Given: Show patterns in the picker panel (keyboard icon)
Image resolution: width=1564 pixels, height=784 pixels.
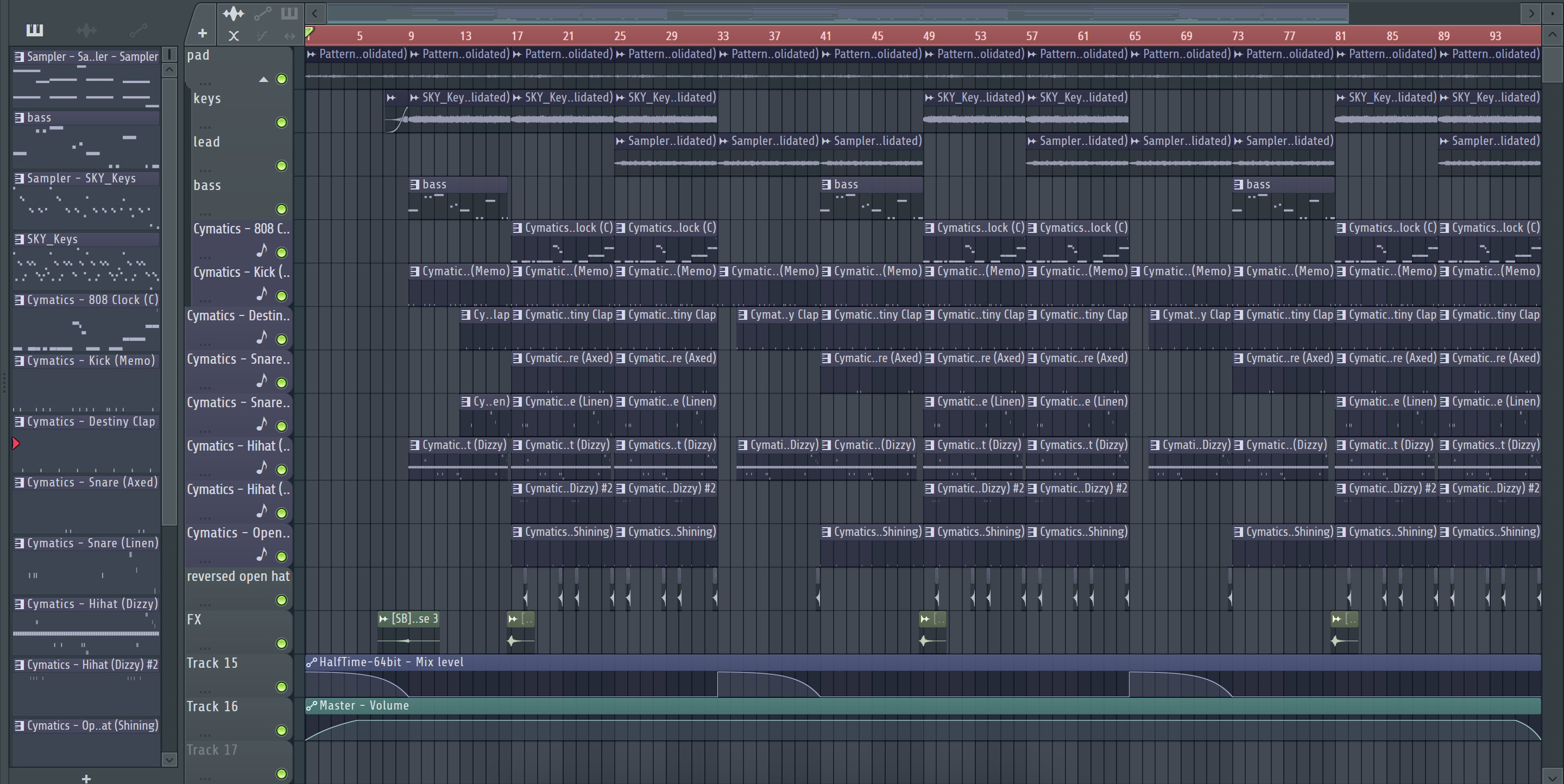Looking at the screenshot, I should point(35,30).
